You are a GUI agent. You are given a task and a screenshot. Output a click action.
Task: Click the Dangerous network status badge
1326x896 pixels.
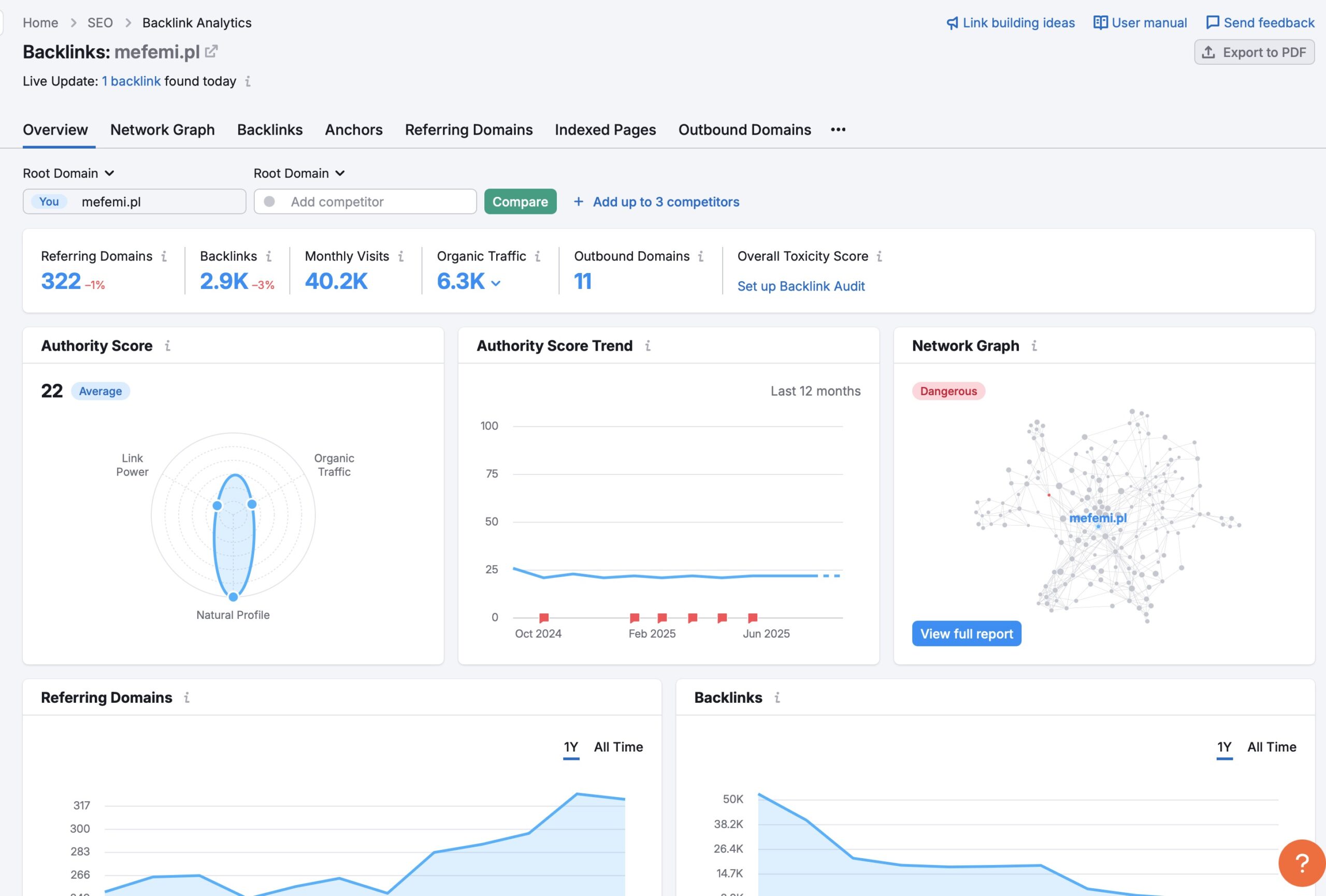pos(948,391)
